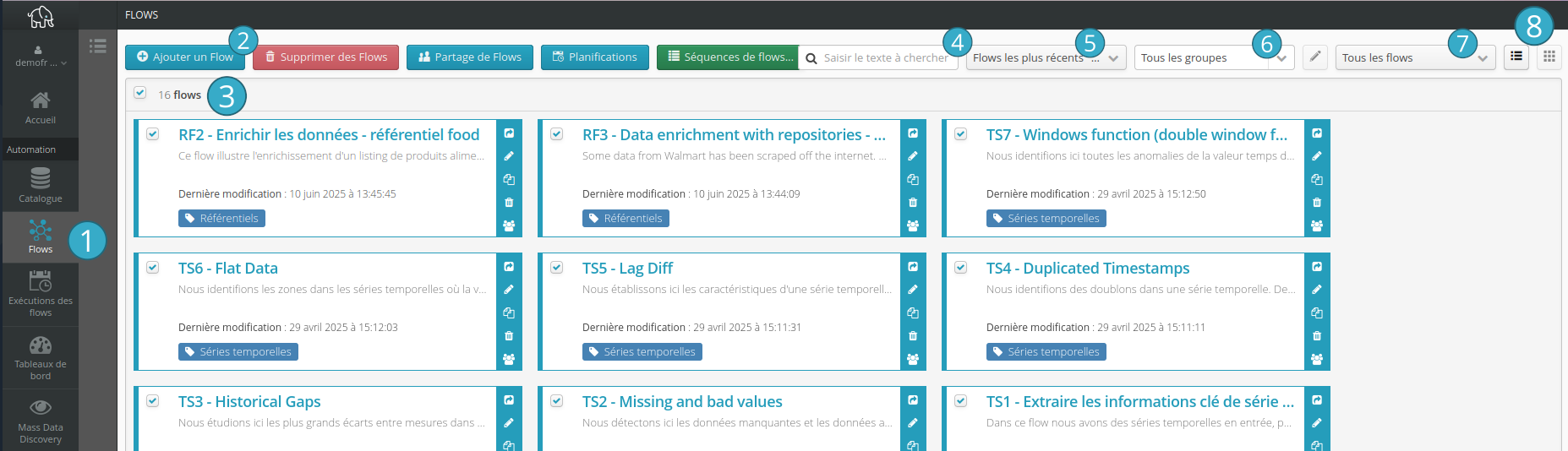Screen dimensions: 1568x451
Task: Open the 'TS3 - Historical Gaps' title link
Action: [x=249, y=401]
